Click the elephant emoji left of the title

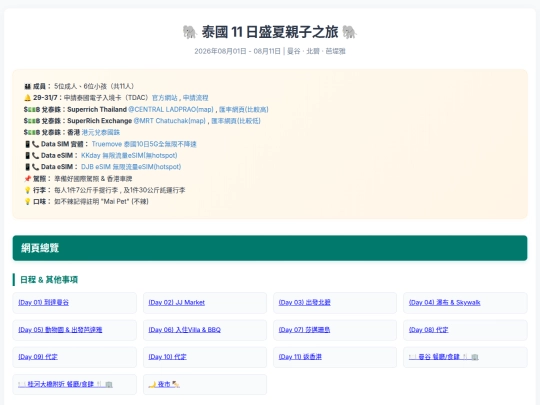(x=190, y=32)
